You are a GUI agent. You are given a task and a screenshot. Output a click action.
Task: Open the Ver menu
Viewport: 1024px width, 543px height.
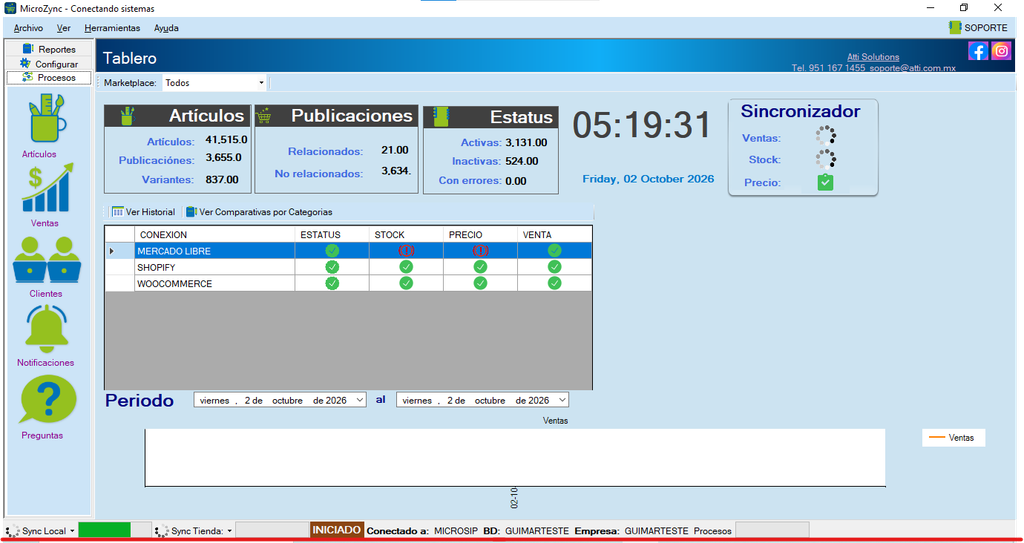click(63, 28)
